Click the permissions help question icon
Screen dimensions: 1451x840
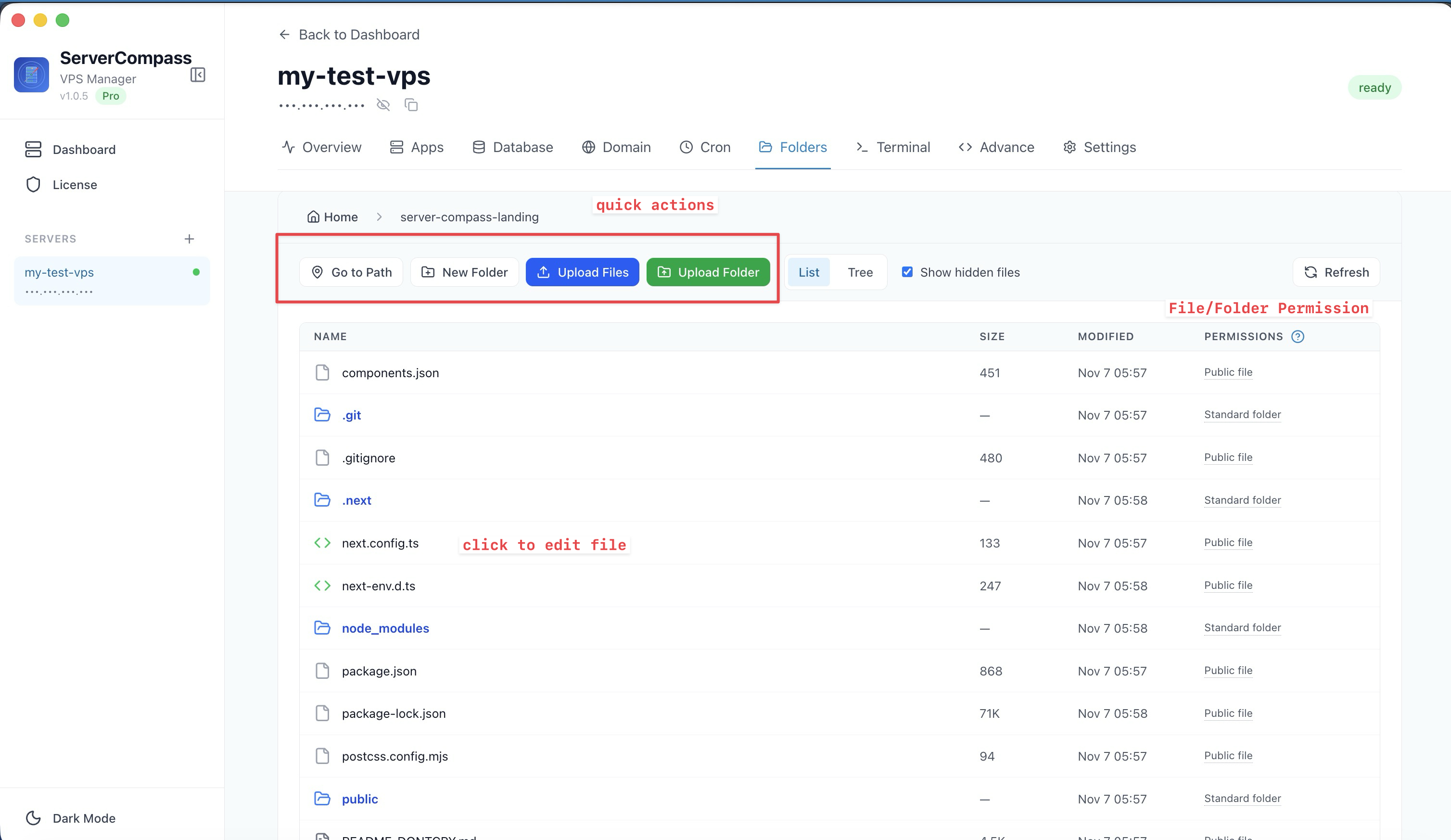click(1297, 336)
